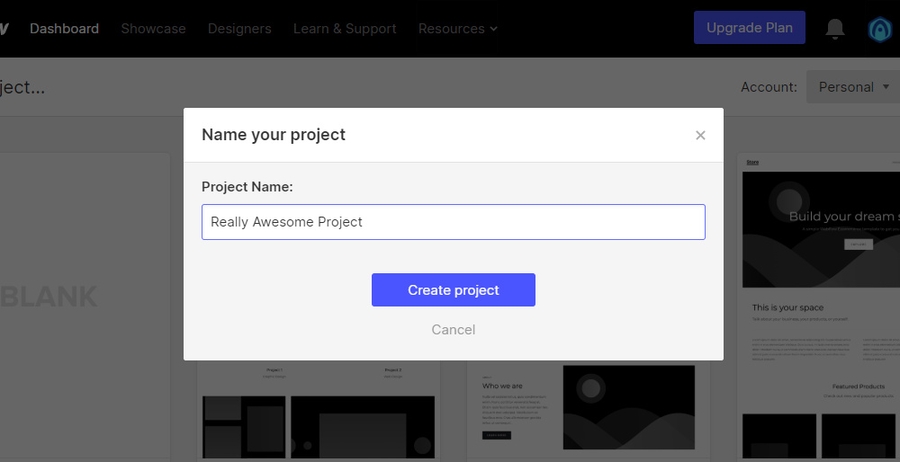900x462 pixels.
Task: Close the Name your project dialog
Action: pos(700,135)
